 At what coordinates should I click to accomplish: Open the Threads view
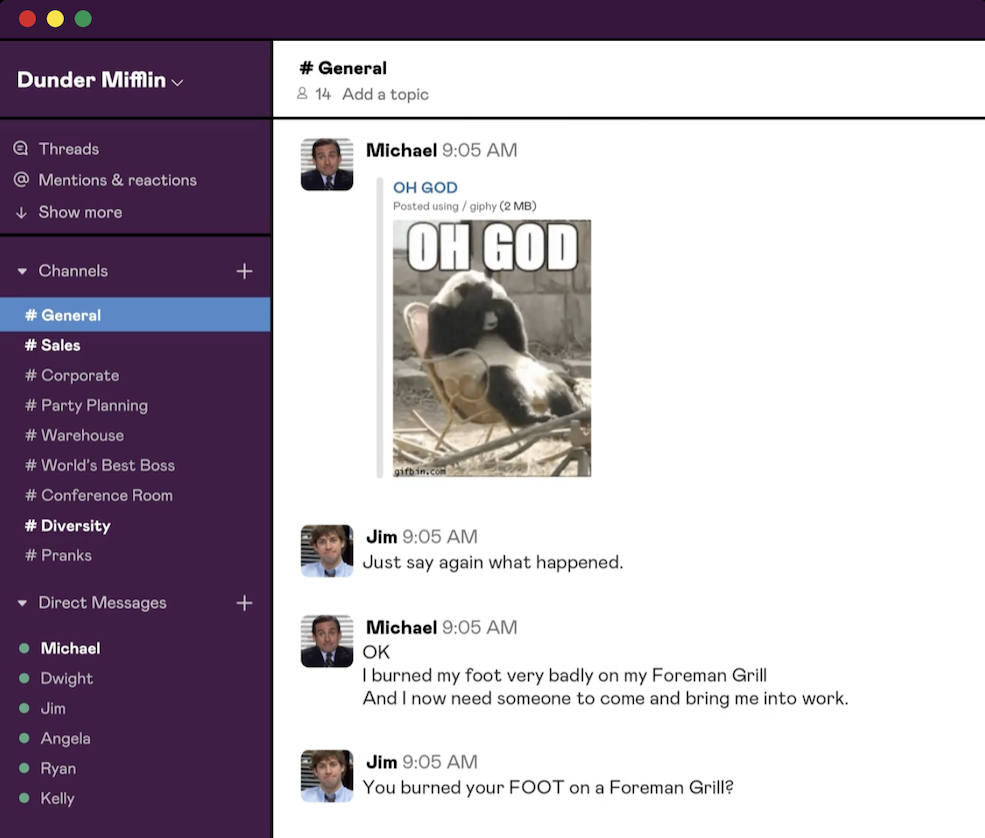point(67,148)
